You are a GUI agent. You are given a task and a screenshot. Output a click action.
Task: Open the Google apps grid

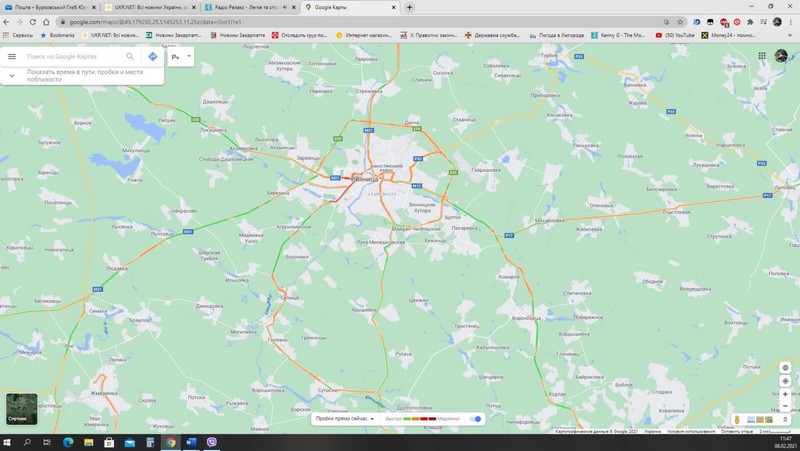point(762,56)
